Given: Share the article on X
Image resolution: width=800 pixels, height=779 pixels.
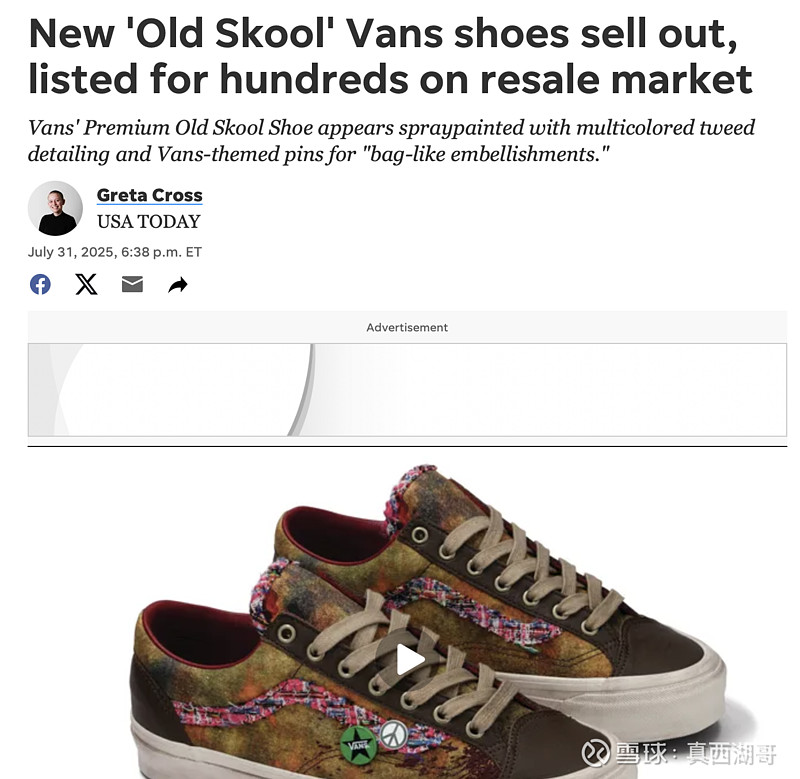Looking at the screenshot, I should pos(86,284).
